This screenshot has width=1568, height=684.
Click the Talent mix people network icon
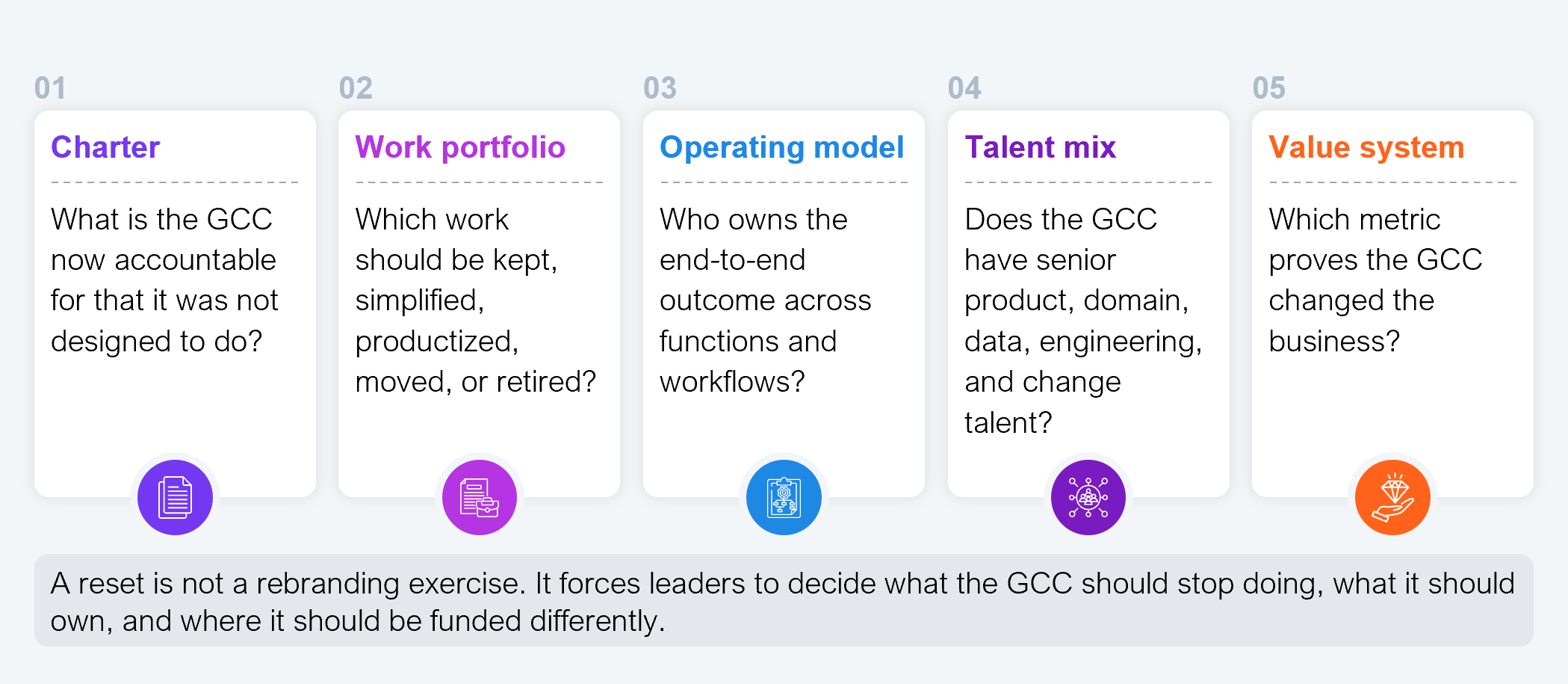pyautogui.click(x=1088, y=497)
